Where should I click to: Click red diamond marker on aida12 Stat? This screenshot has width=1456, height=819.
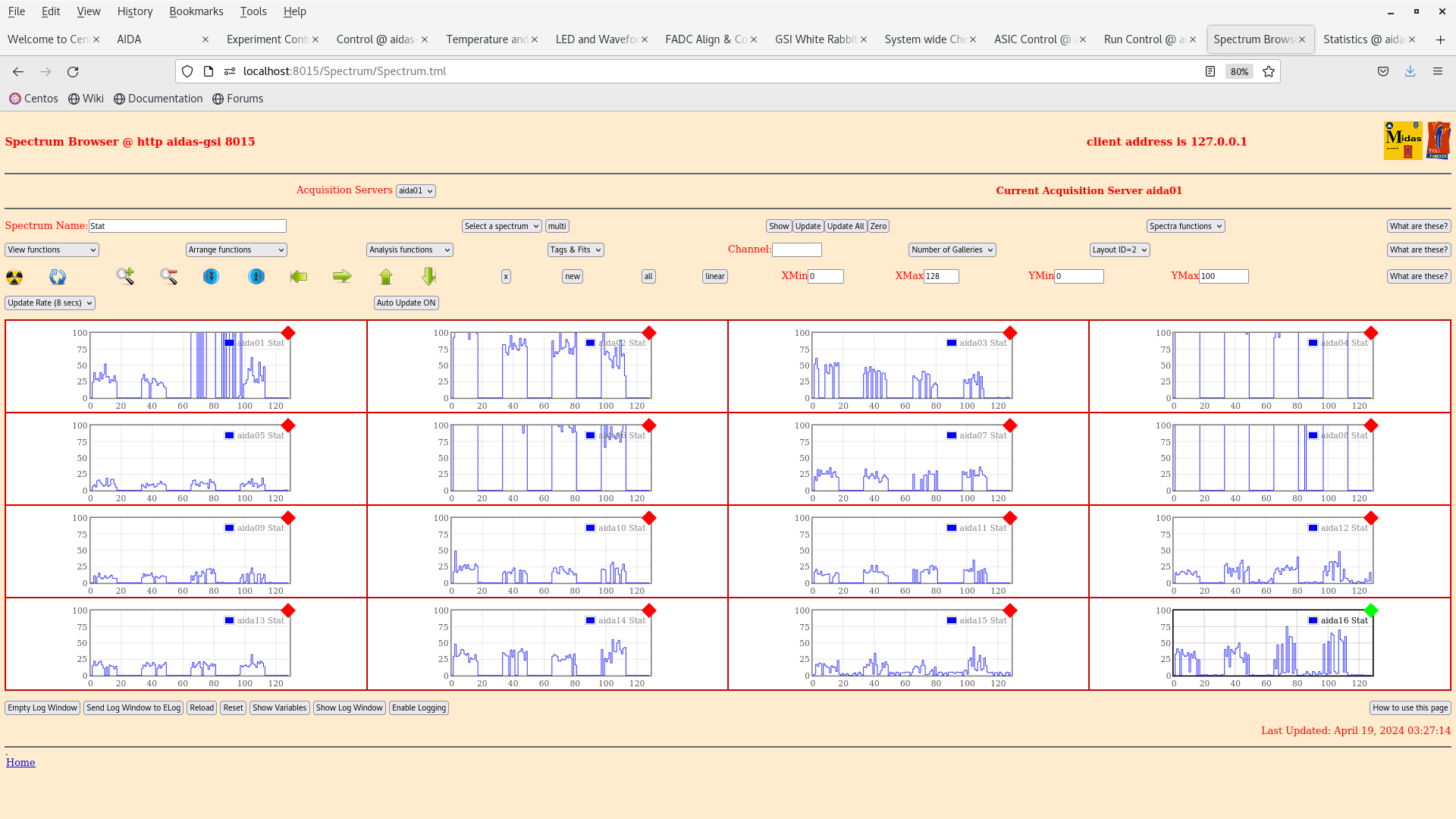pyautogui.click(x=1371, y=518)
